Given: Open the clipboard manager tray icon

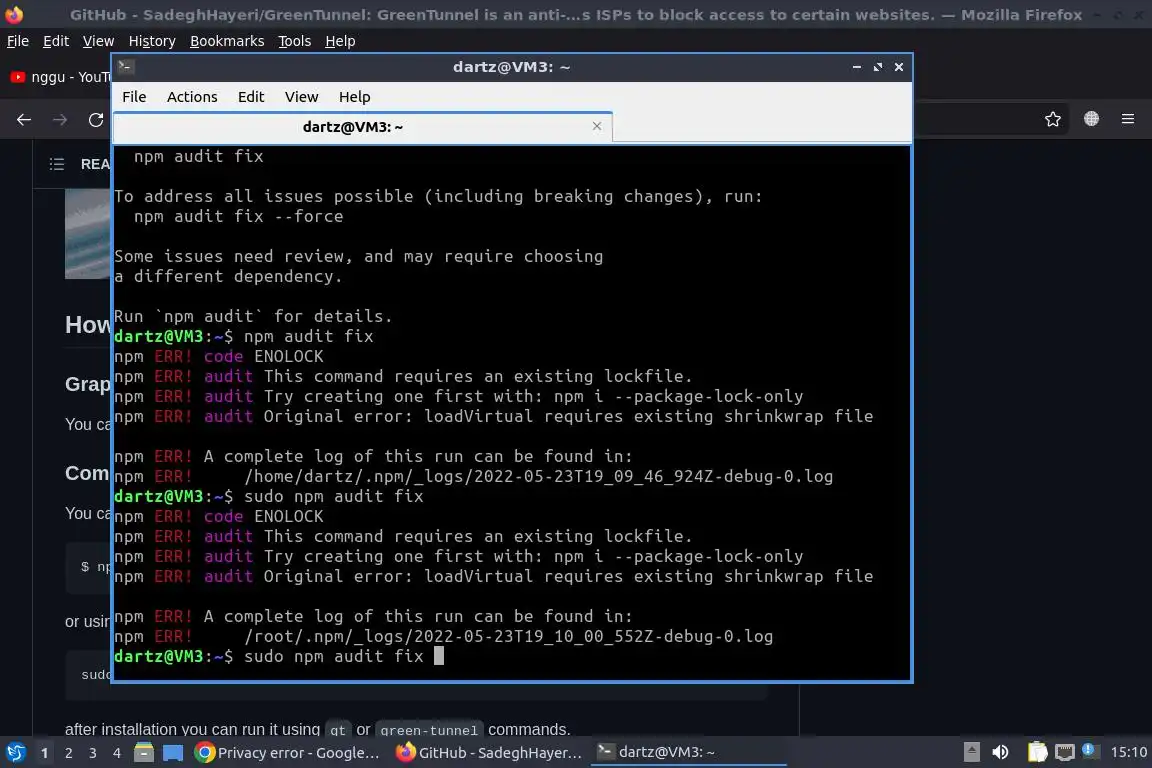Looking at the screenshot, I should point(1037,752).
